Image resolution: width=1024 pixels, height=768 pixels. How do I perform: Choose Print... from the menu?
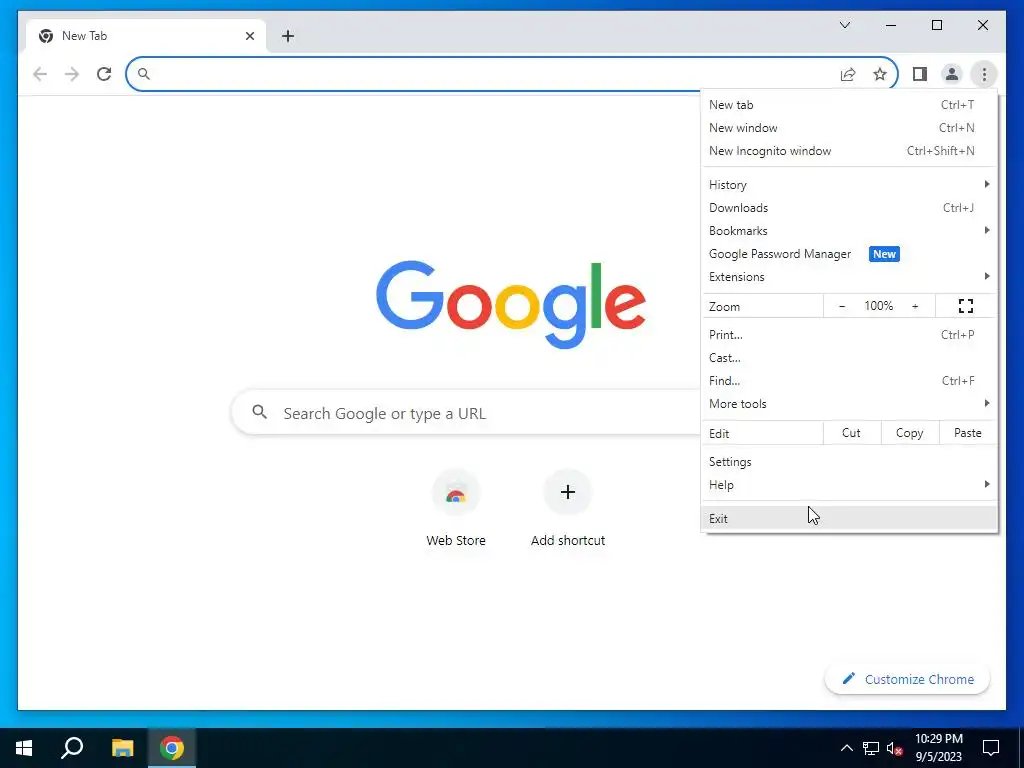tap(849, 334)
